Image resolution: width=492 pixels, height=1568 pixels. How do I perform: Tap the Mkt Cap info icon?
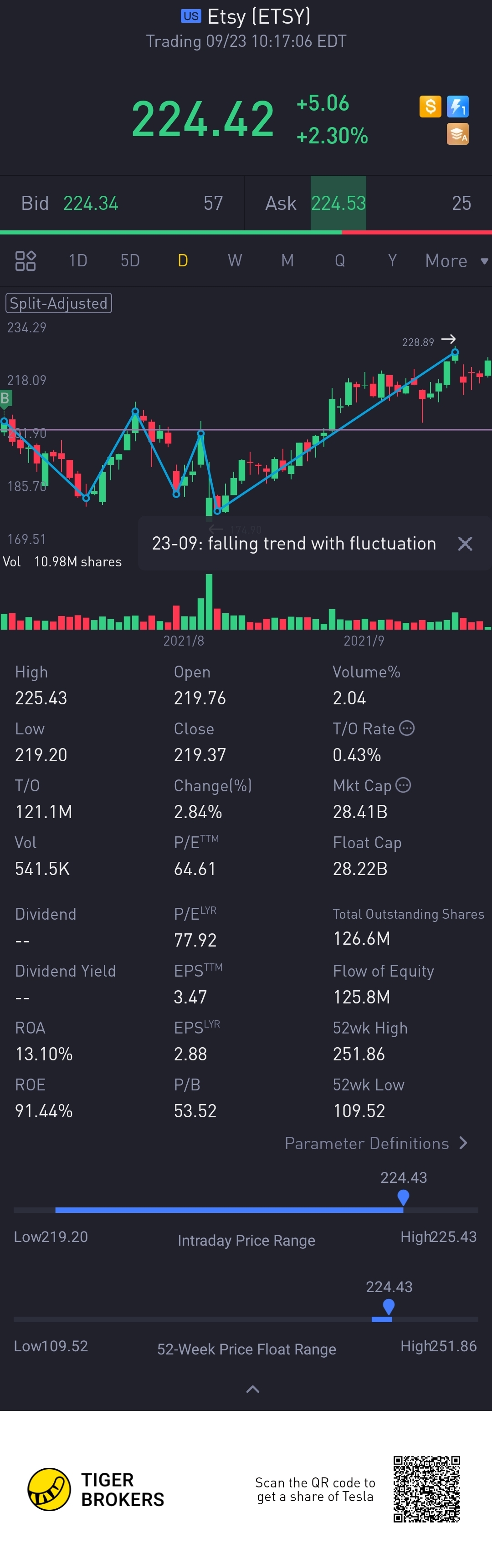tap(403, 785)
